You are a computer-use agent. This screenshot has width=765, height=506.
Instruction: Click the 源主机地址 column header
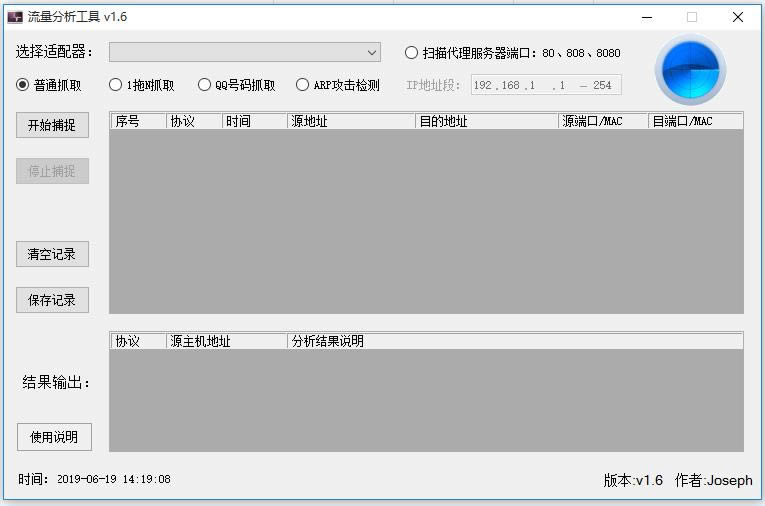(x=226, y=341)
